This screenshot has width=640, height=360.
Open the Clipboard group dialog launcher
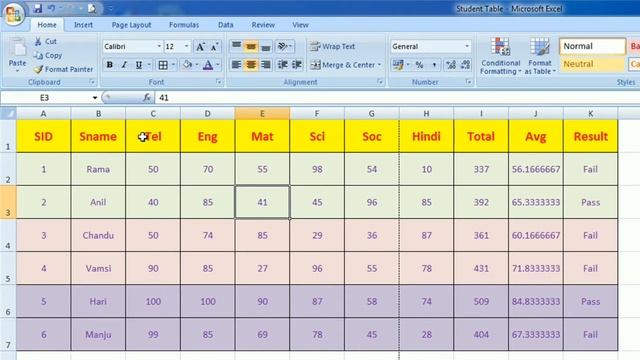click(x=92, y=82)
